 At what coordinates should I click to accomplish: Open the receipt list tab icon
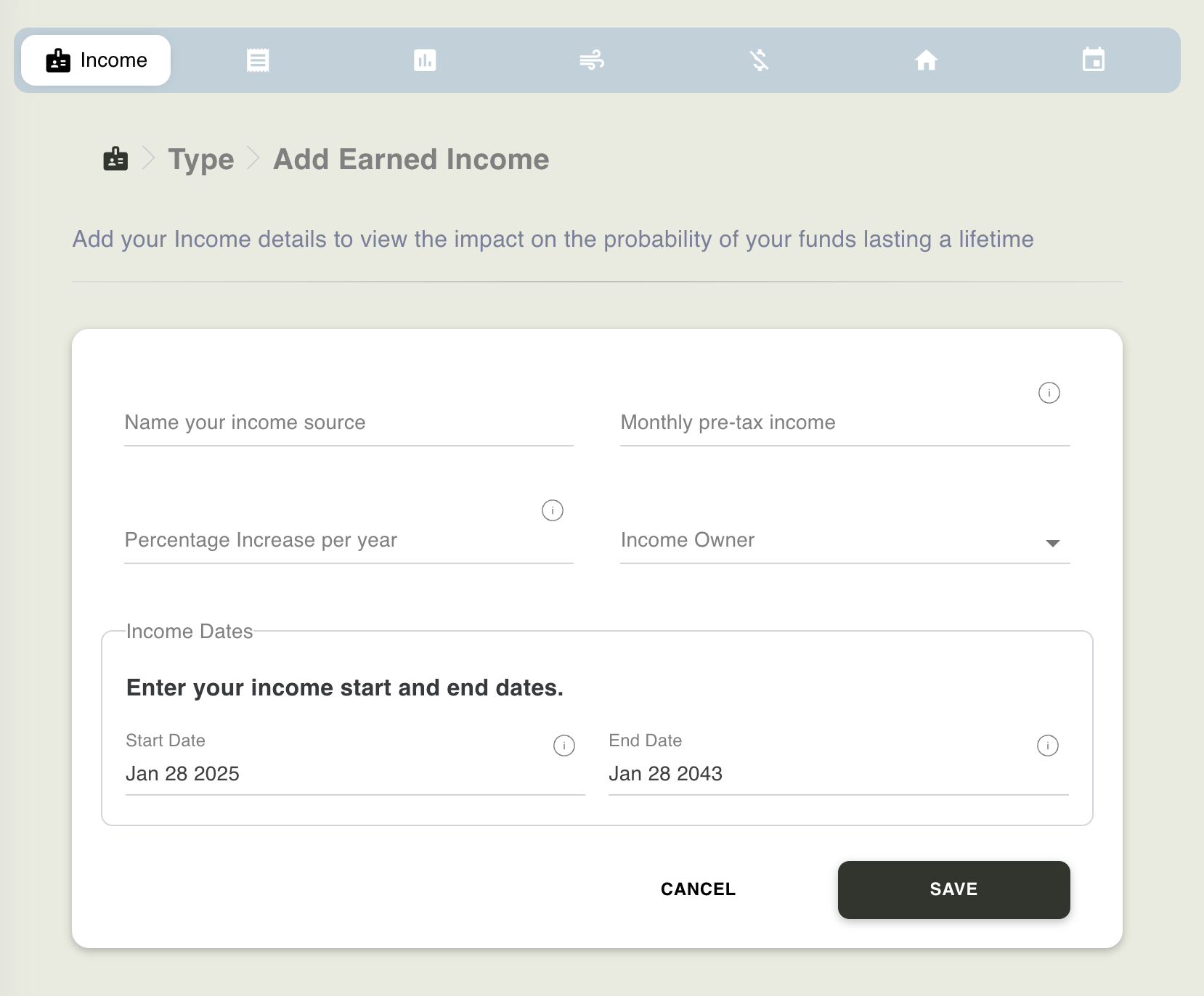(x=258, y=60)
